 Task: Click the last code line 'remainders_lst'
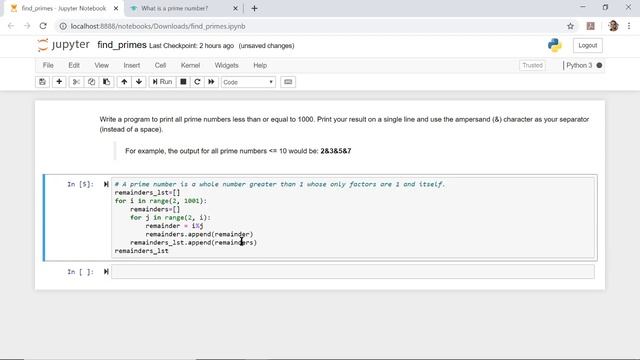(x=142, y=251)
